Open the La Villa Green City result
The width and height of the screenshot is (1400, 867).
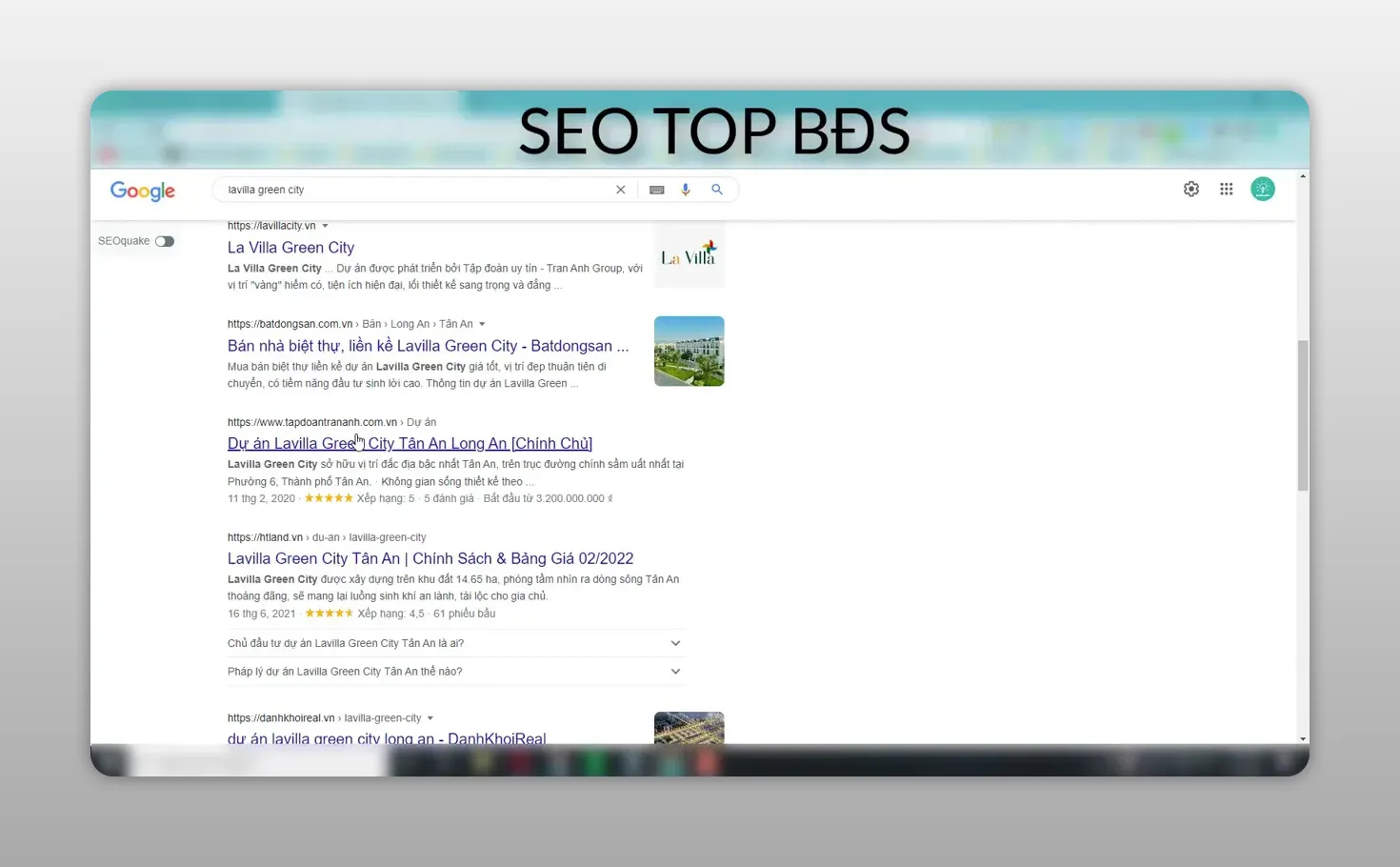pos(290,248)
